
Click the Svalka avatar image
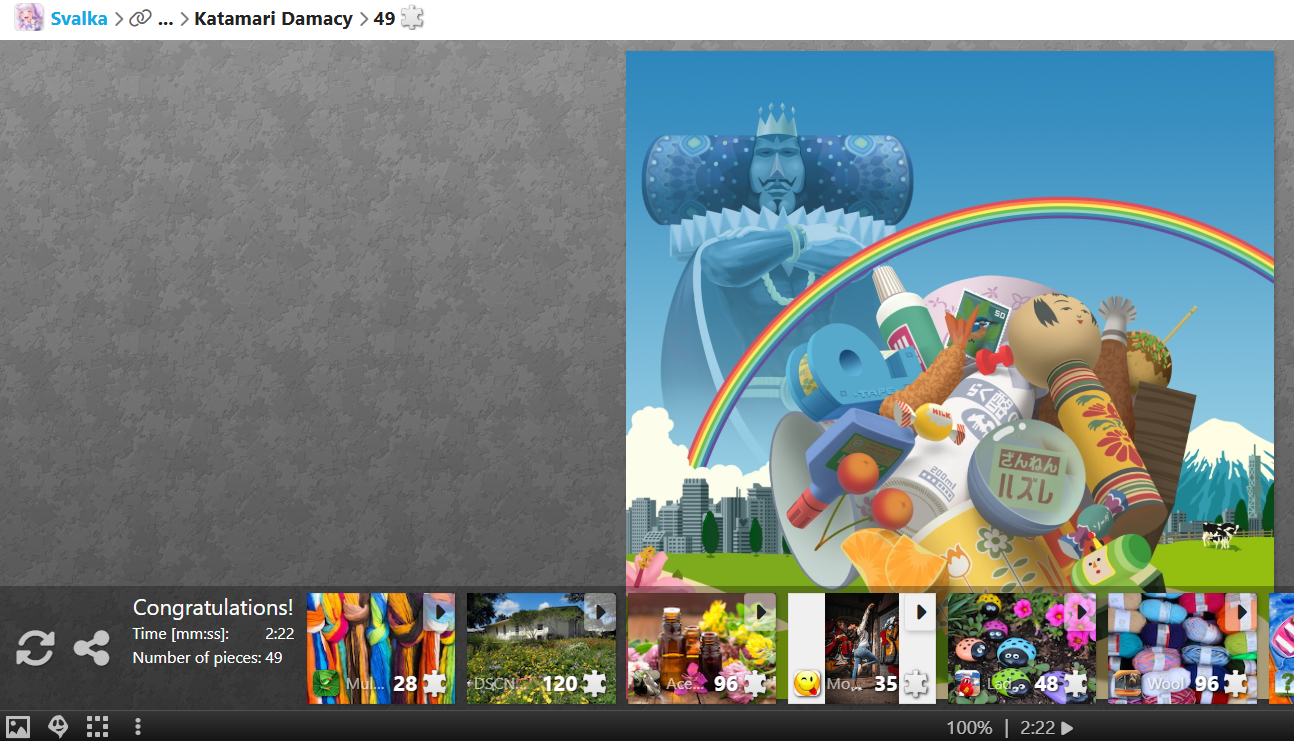tap(29, 18)
